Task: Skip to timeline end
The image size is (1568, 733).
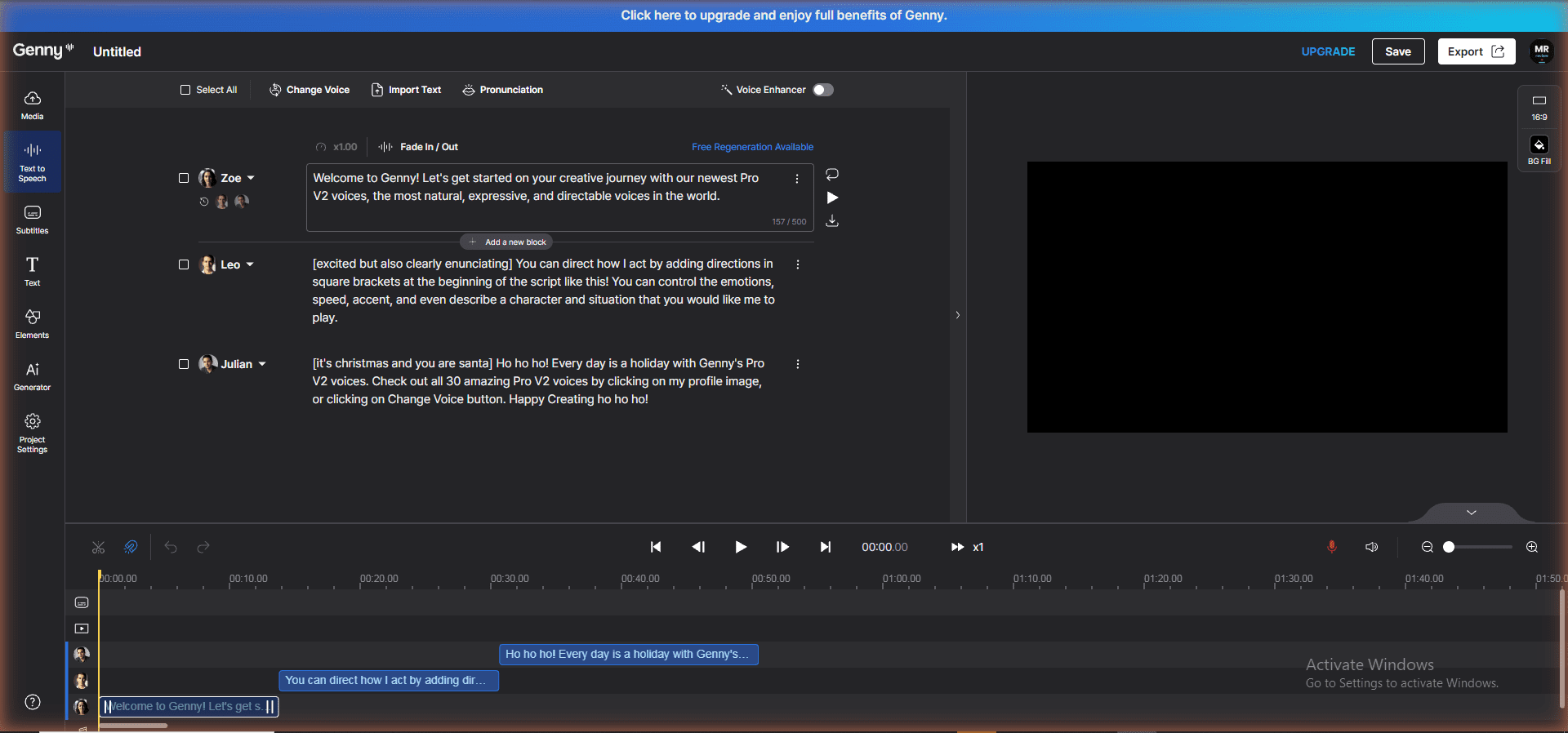Action: pos(826,547)
